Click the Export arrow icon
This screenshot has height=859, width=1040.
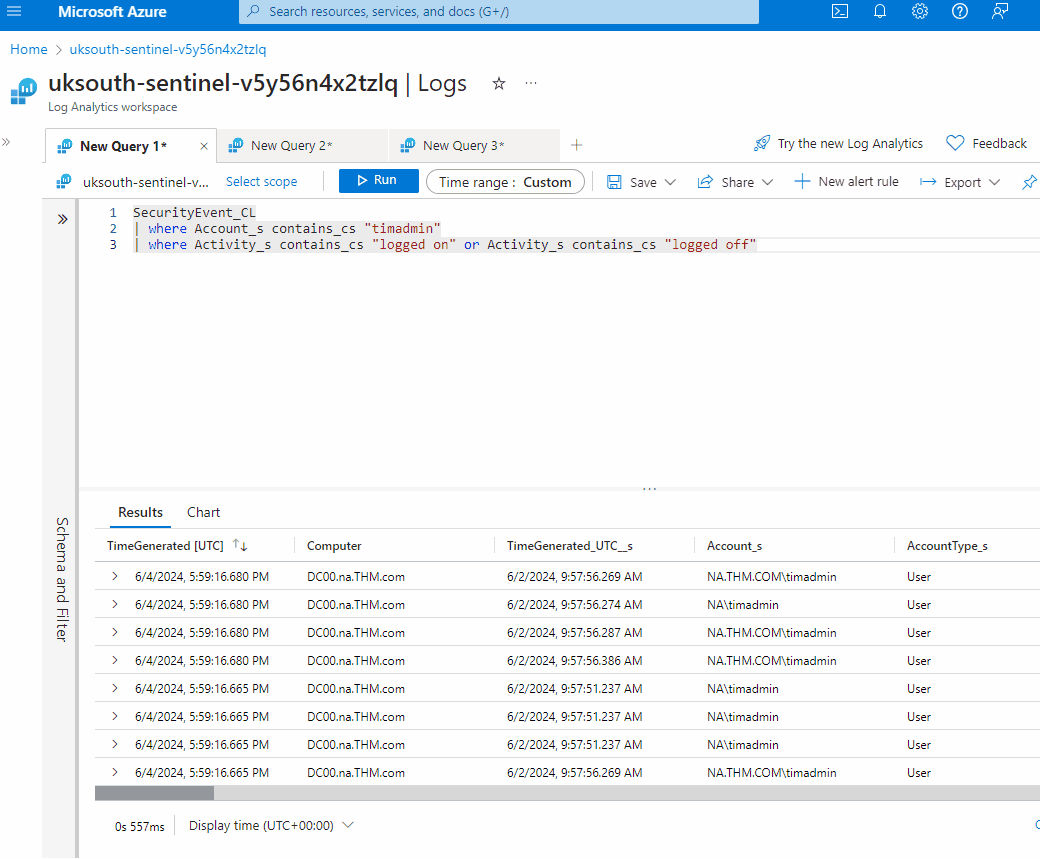click(928, 182)
